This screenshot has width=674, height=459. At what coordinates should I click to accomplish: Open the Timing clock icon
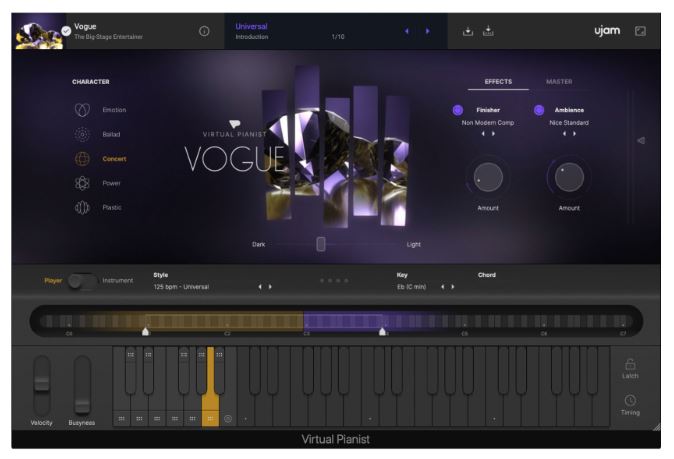pyautogui.click(x=630, y=401)
